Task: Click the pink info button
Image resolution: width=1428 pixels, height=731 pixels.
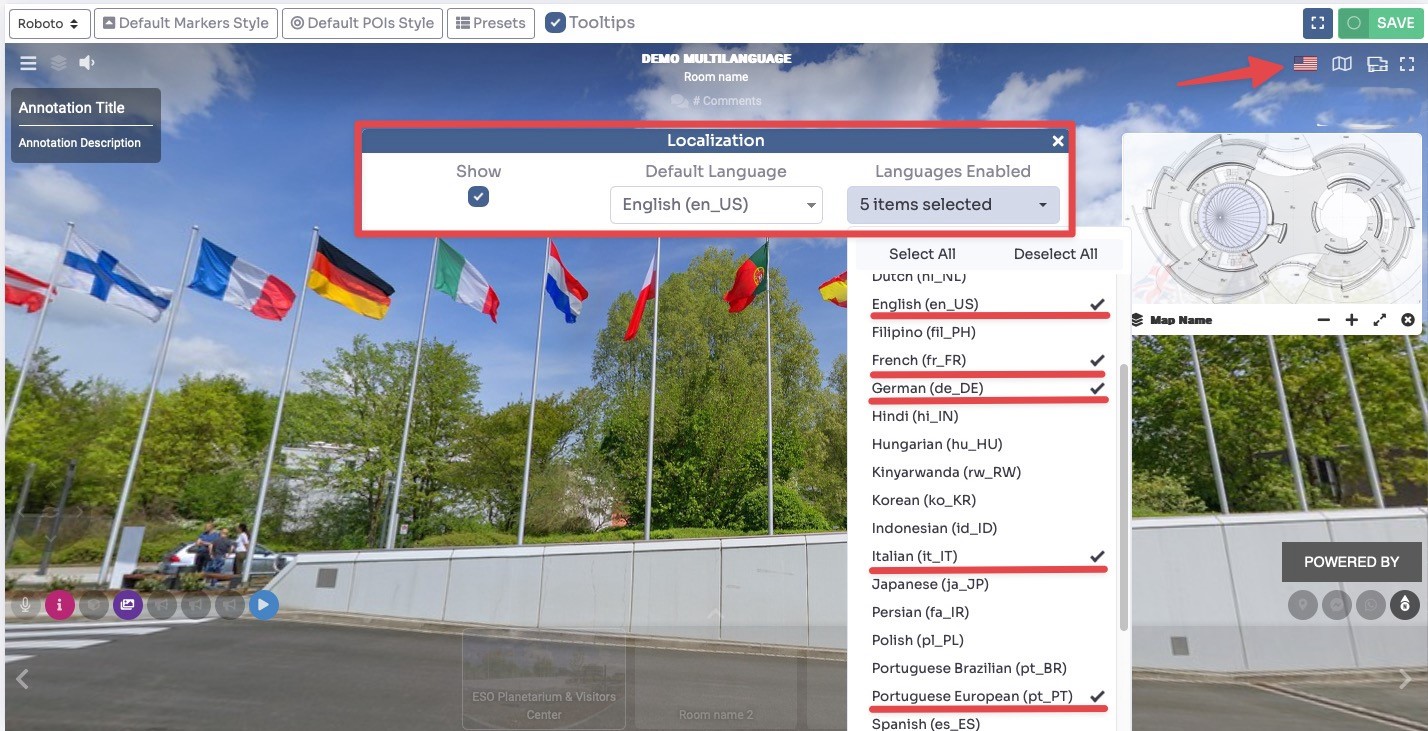Action: pos(60,604)
